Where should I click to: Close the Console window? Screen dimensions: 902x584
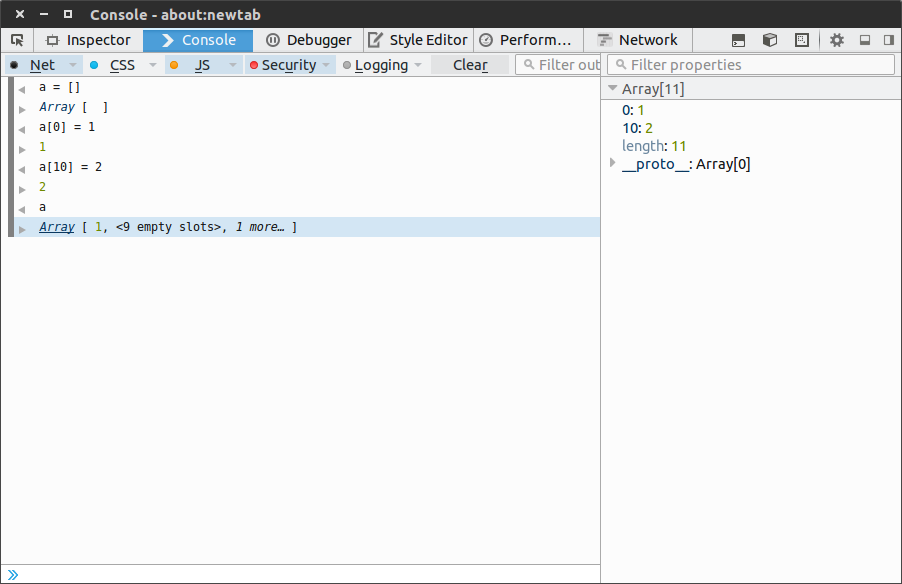(x=20, y=14)
